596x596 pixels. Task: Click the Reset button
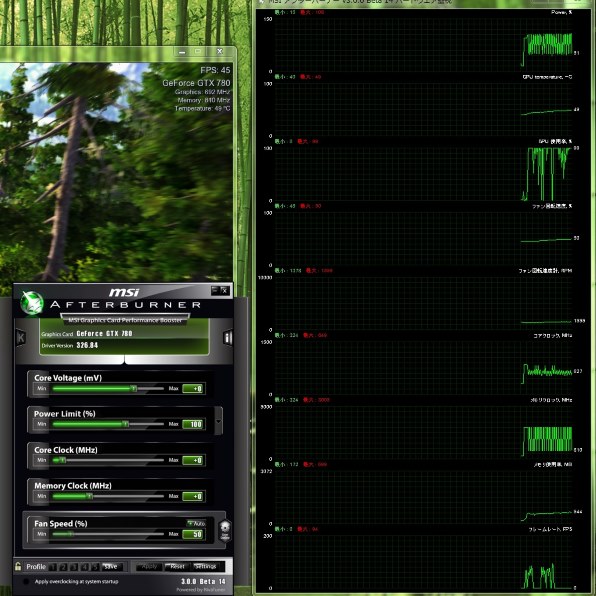[177, 567]
